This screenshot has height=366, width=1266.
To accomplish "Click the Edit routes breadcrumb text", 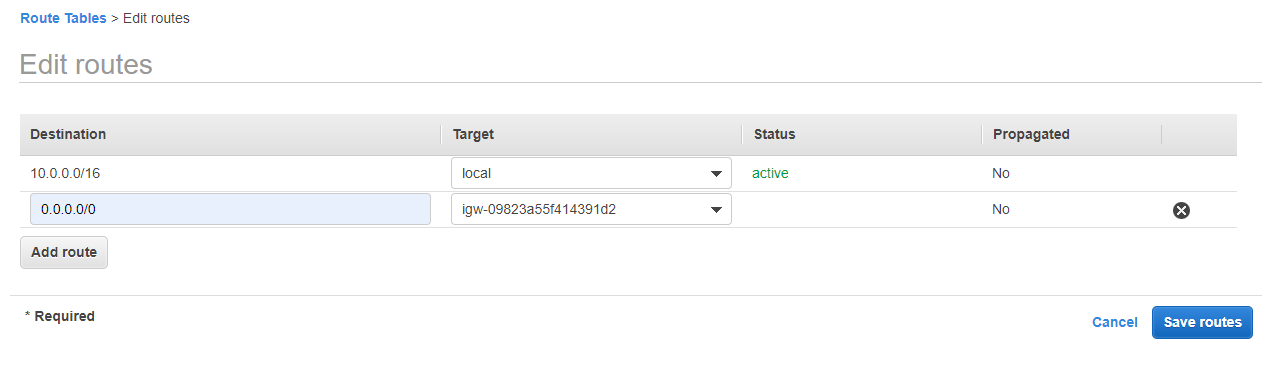I will click(x=156, y=18).
